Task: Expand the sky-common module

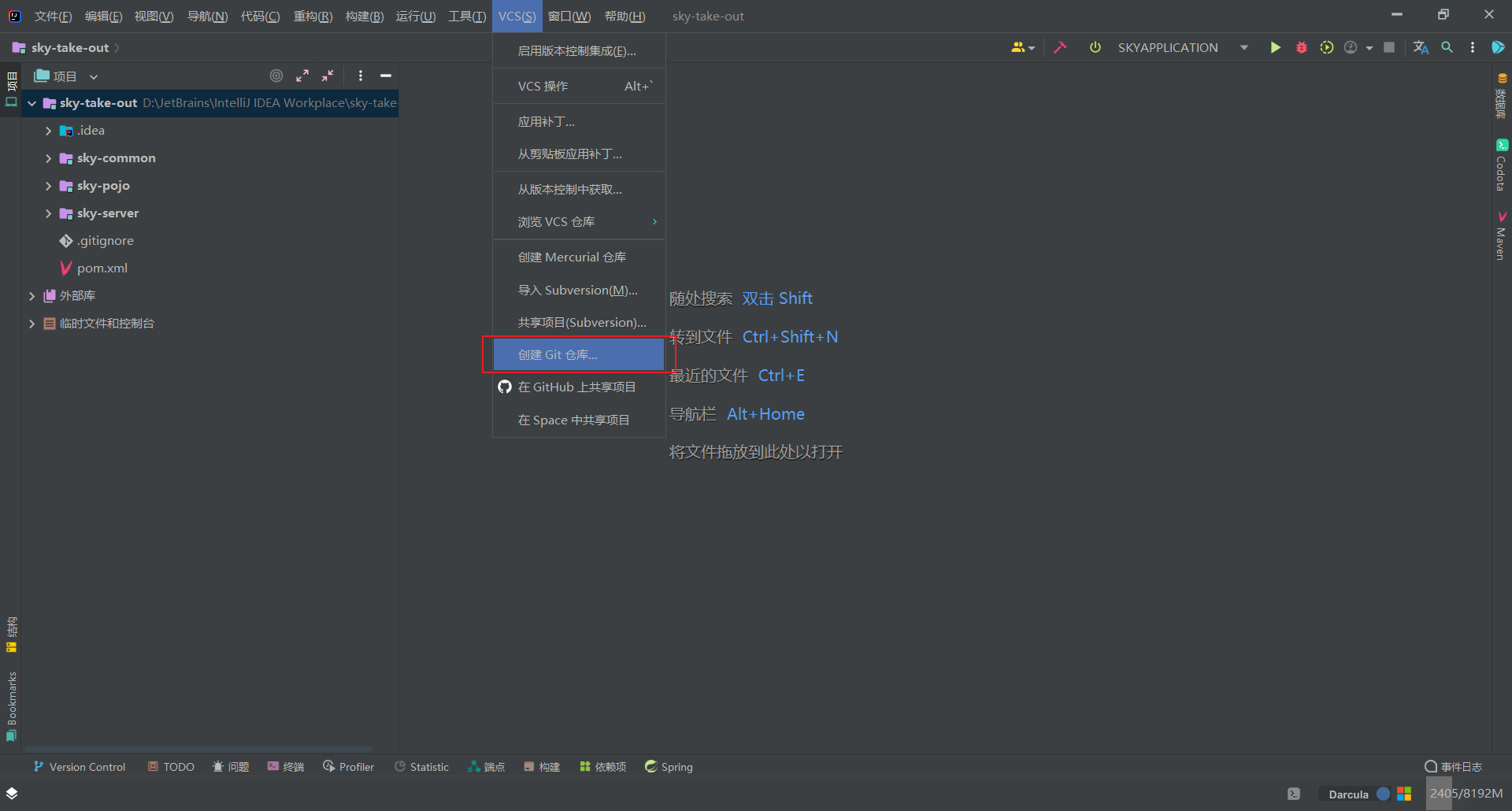Action: click(48, 158)
